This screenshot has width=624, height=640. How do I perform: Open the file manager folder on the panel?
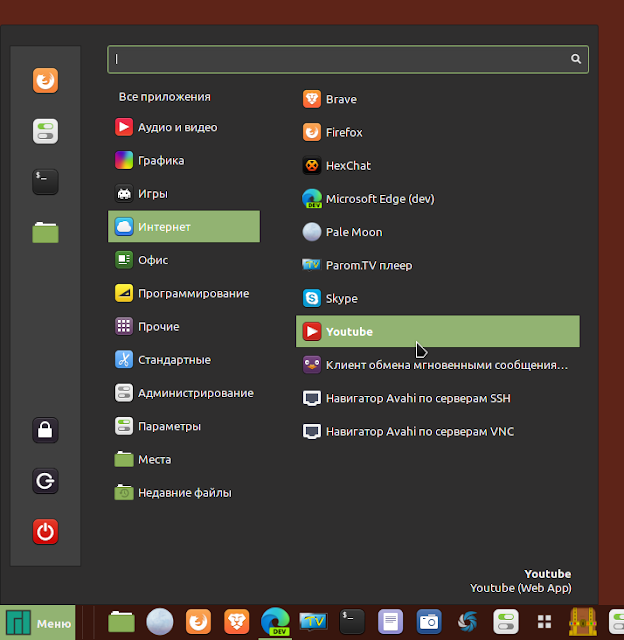pyautogui.click(x=121, y=622)
